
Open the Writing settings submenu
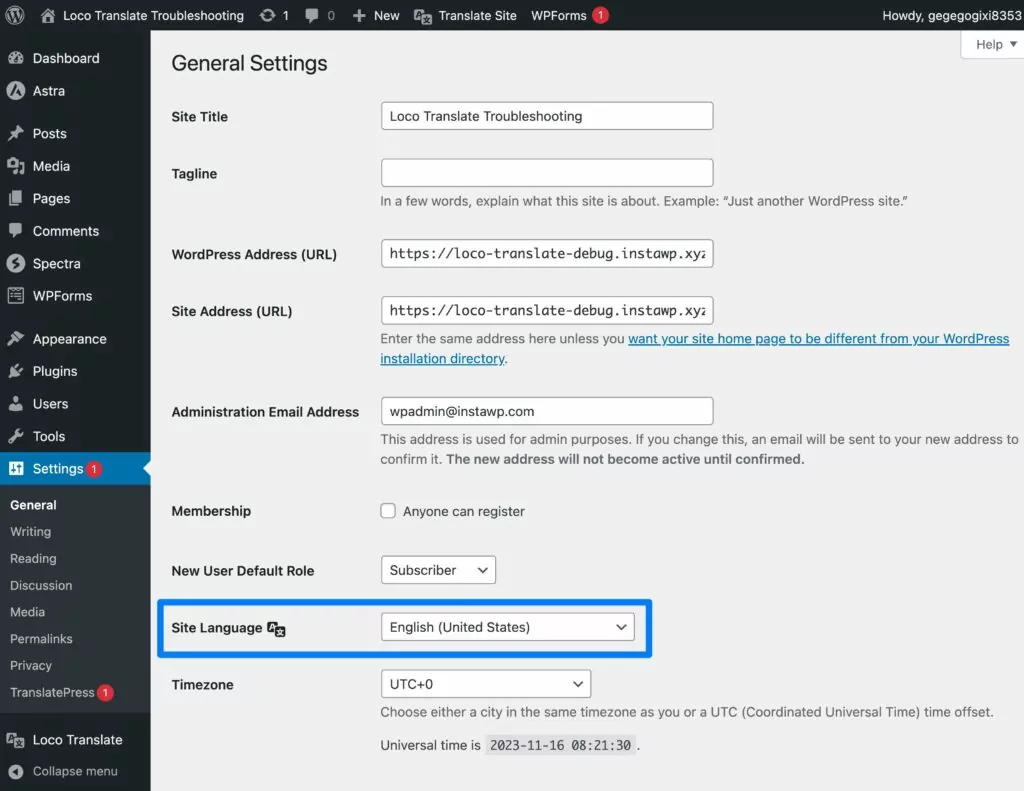pyautogui.click(x=31, y=532)
